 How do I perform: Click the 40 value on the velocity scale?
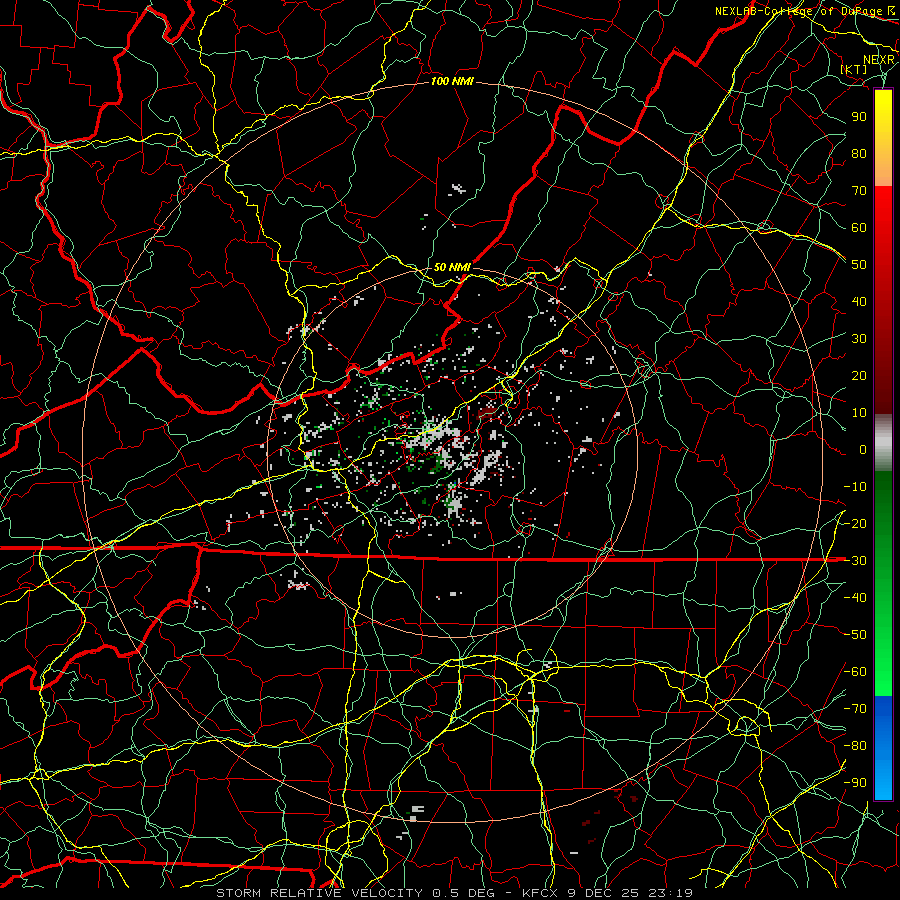point(859,302)
